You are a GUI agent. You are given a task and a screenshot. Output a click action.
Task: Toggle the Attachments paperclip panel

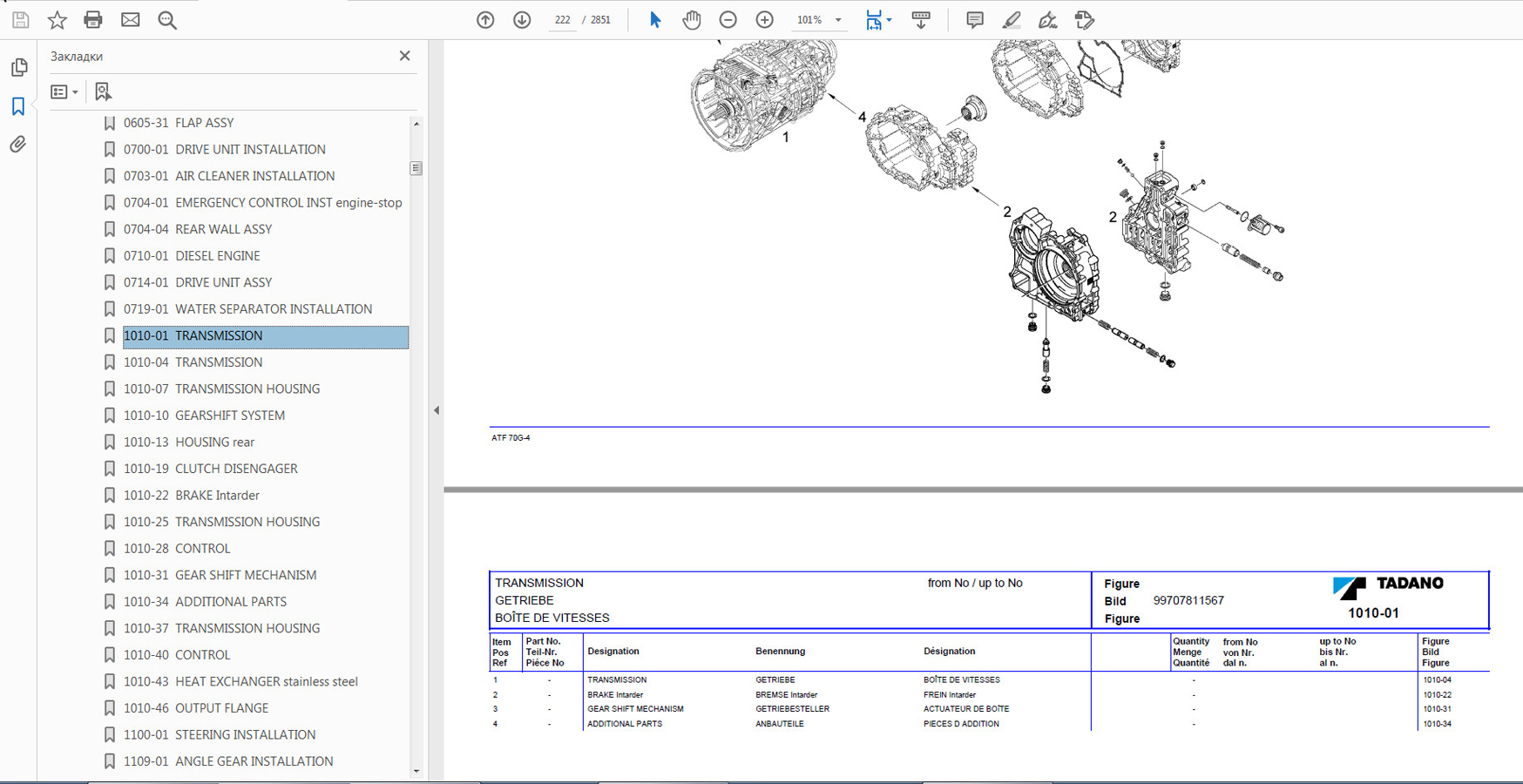tap(18, 145)
